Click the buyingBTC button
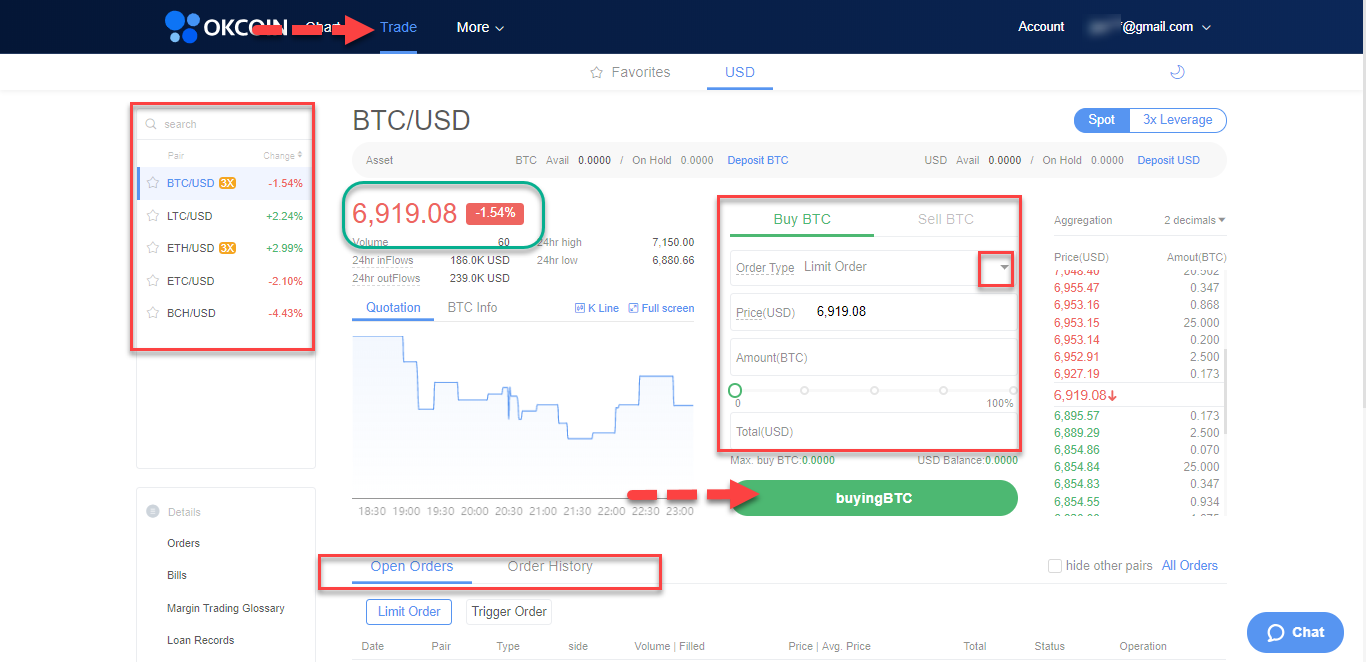This screenshot has width=1366, height=662. tap(874, 498)
